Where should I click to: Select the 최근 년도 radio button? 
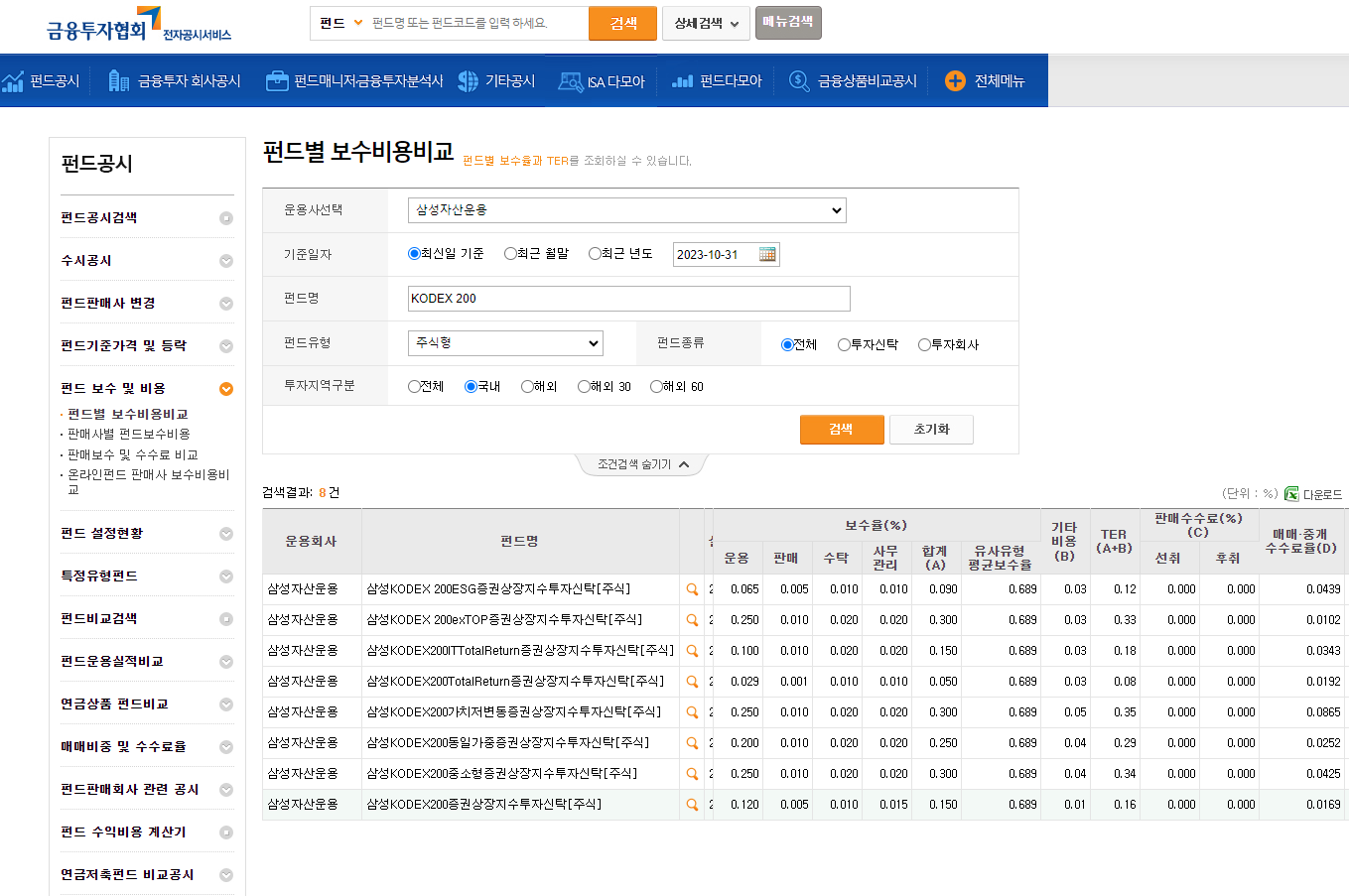(595, 253)
